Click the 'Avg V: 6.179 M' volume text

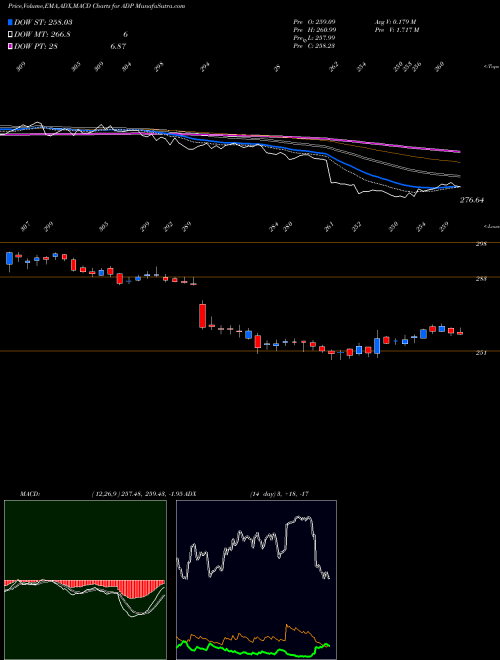pos(396,21)
